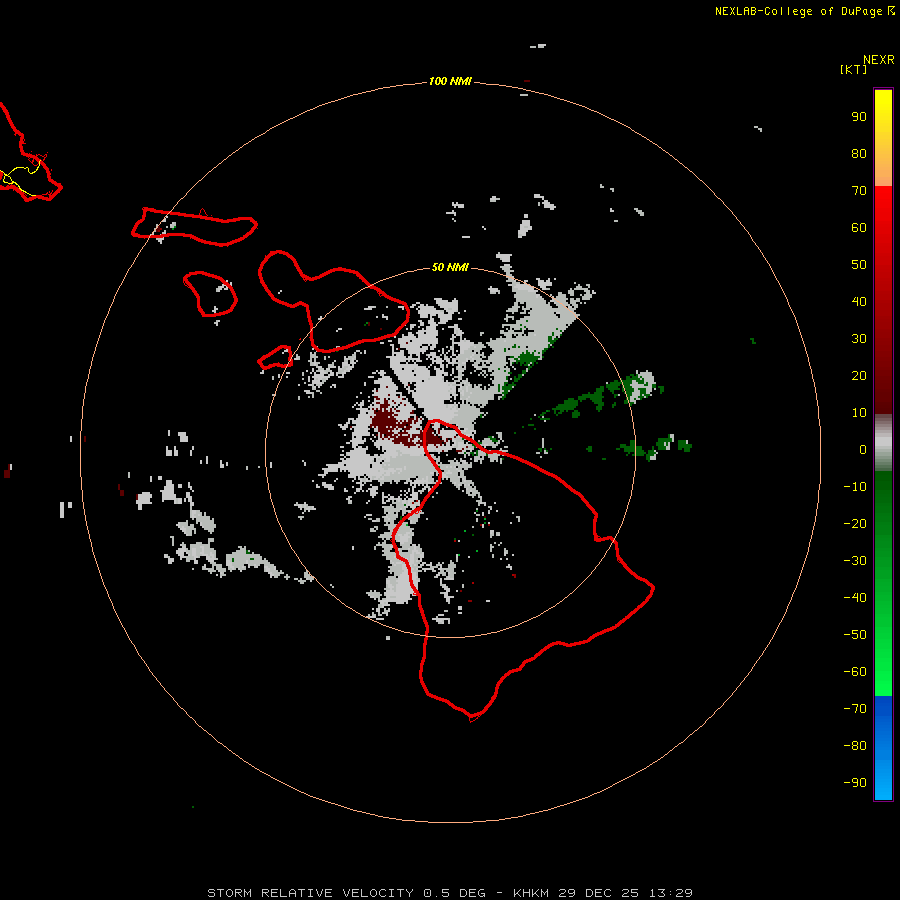900x900 pixels.
Task: Select the -40 value on velocity scale
Action: pos(855,598)
